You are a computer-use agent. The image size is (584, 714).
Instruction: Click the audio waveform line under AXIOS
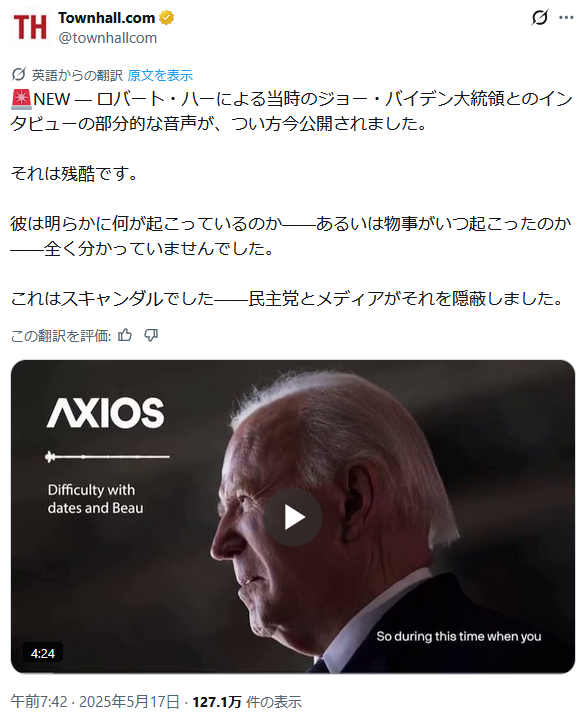pyautogui.click(x=107, y=456)
